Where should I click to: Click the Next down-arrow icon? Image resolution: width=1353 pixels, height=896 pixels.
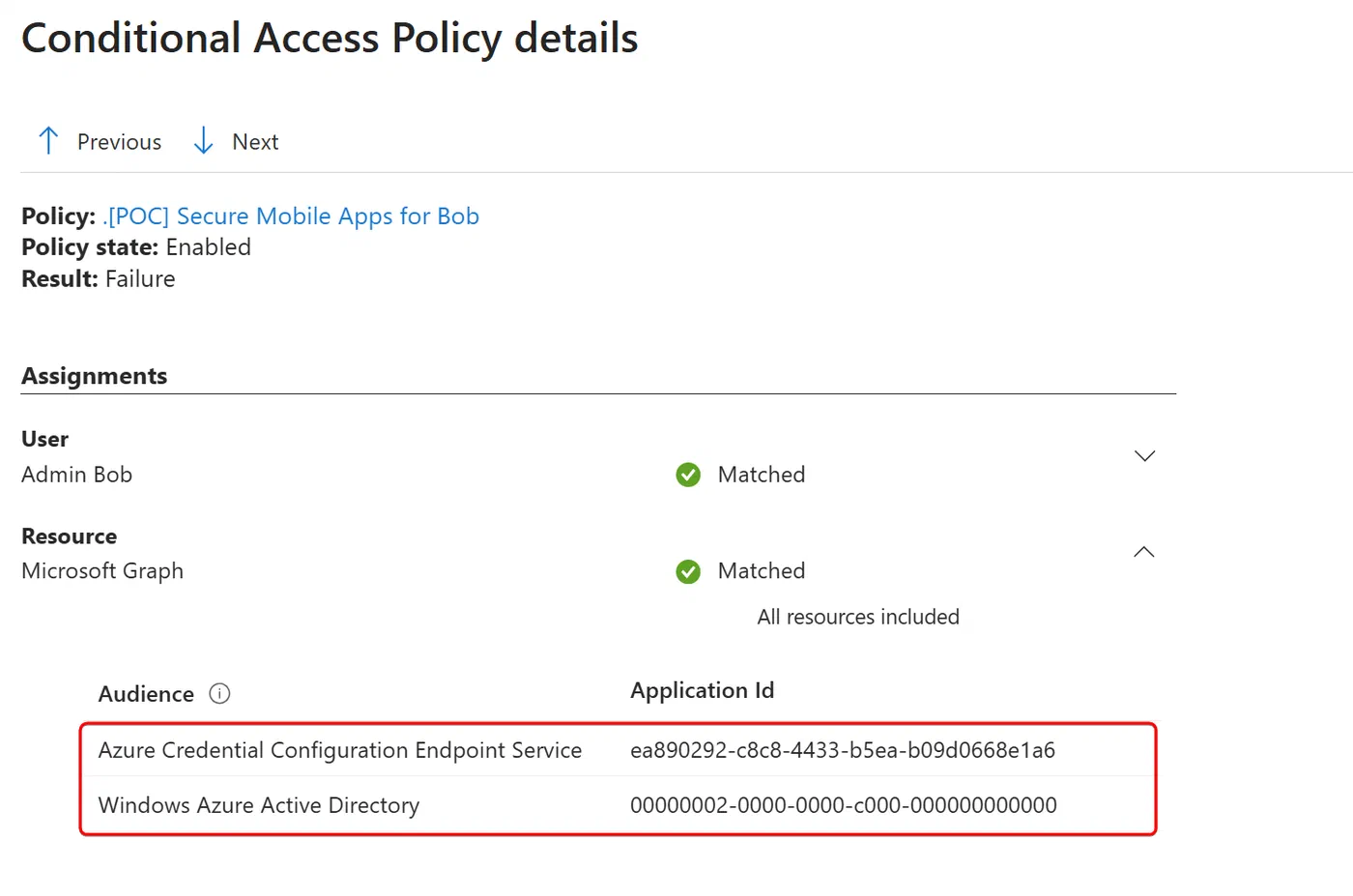point(203,141)
